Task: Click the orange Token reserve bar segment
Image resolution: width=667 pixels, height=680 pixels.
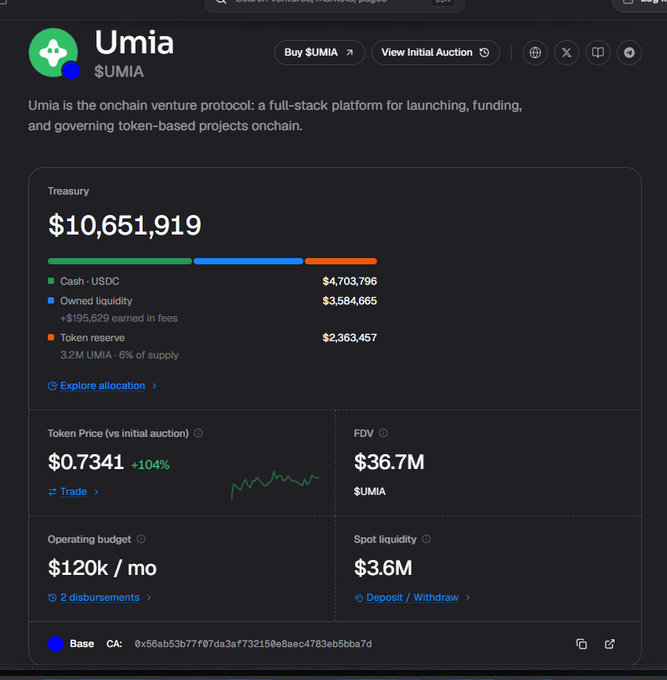Action: [x=341, y=261]
